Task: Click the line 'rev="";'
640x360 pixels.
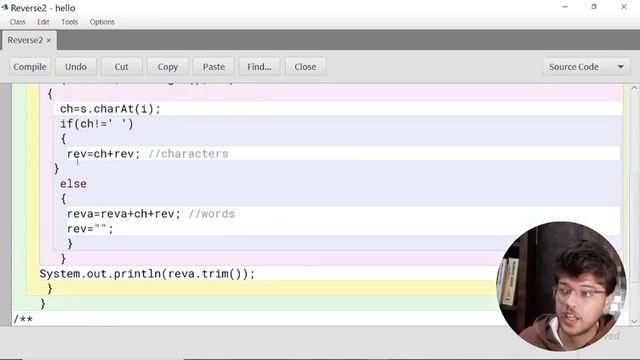Action: tap(90, 229)
